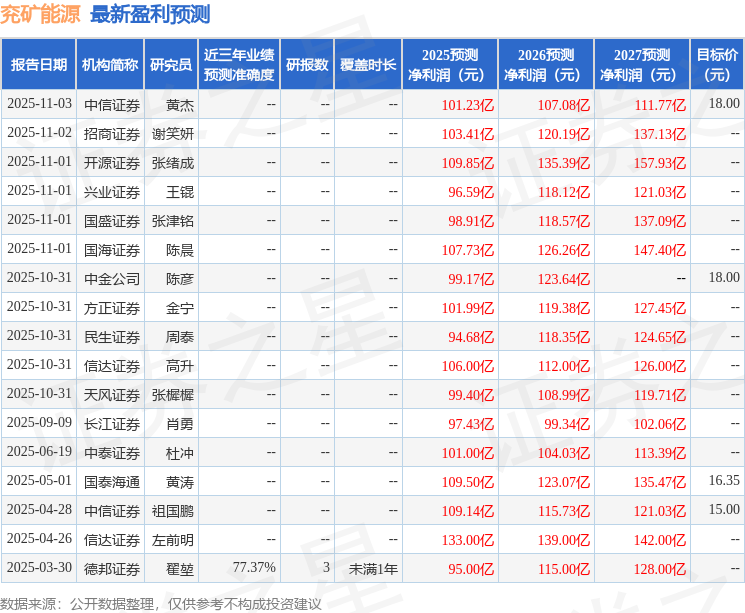Click 中泰证券 institution name
The width and height of the screenshot is (745, 613).
[112, 453]
